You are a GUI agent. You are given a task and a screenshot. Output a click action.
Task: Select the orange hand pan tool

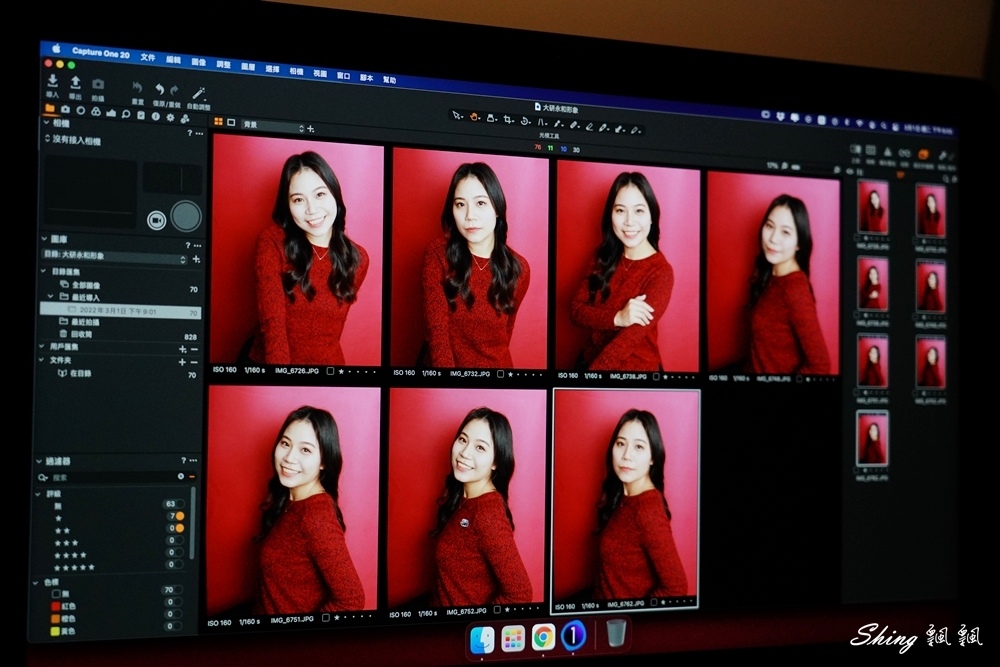474,117
